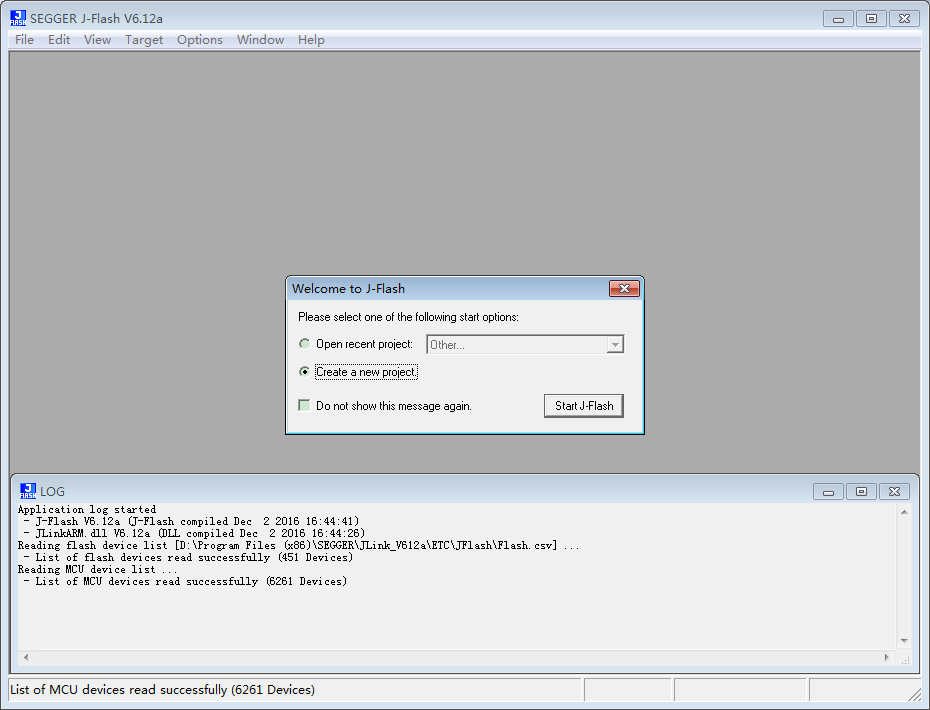This screenshot has width=930, height=710.
Task: Click the '451 Devices' flash list log line
Action: 188,557
